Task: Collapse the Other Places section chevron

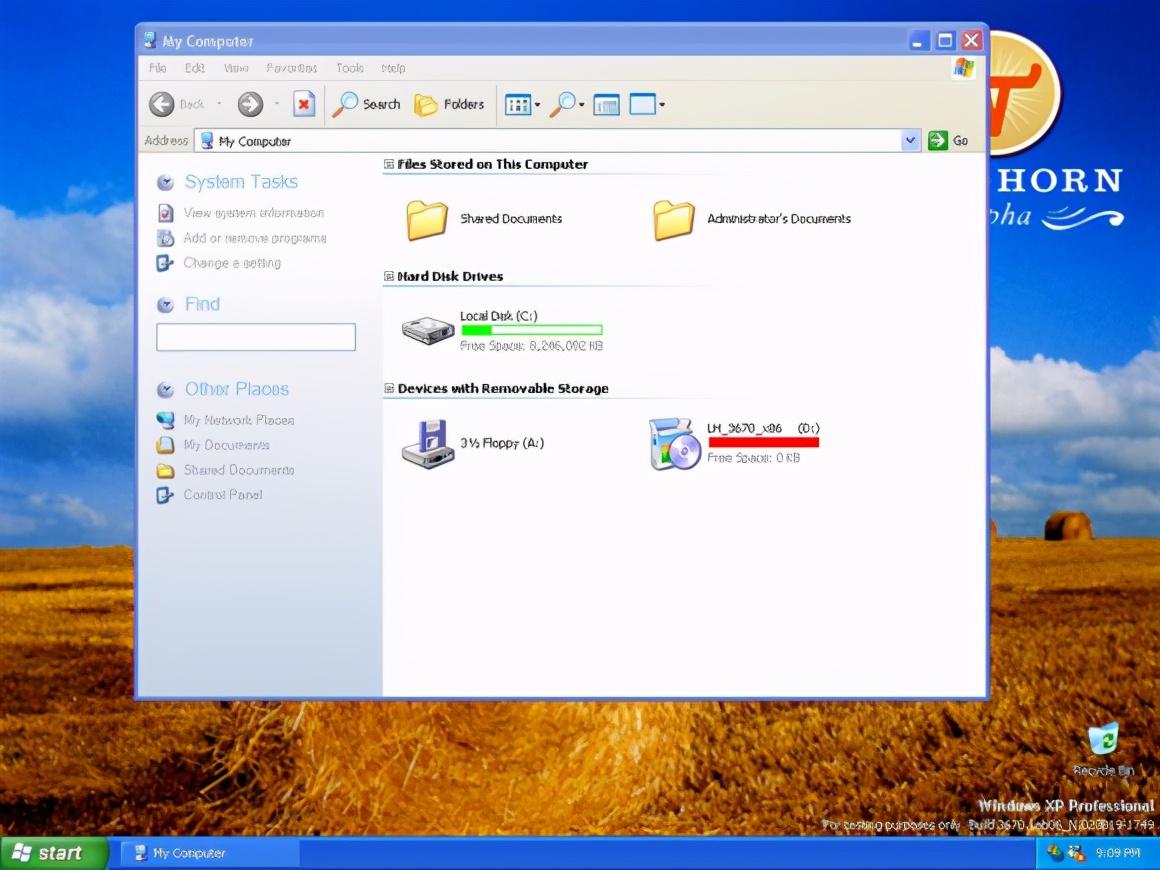Action: [x=166, y=389]
